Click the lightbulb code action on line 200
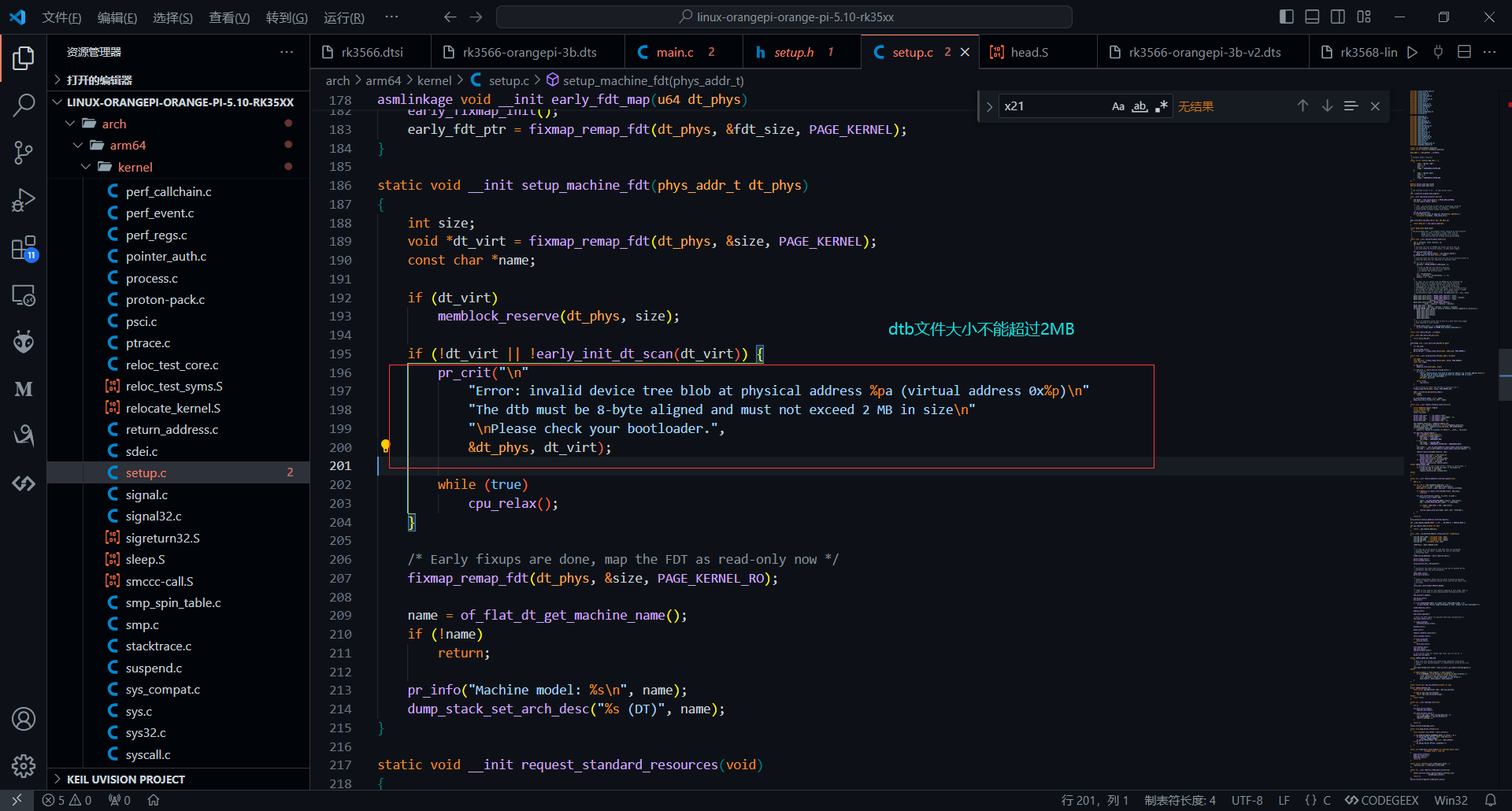 click(x=385, y=446)
